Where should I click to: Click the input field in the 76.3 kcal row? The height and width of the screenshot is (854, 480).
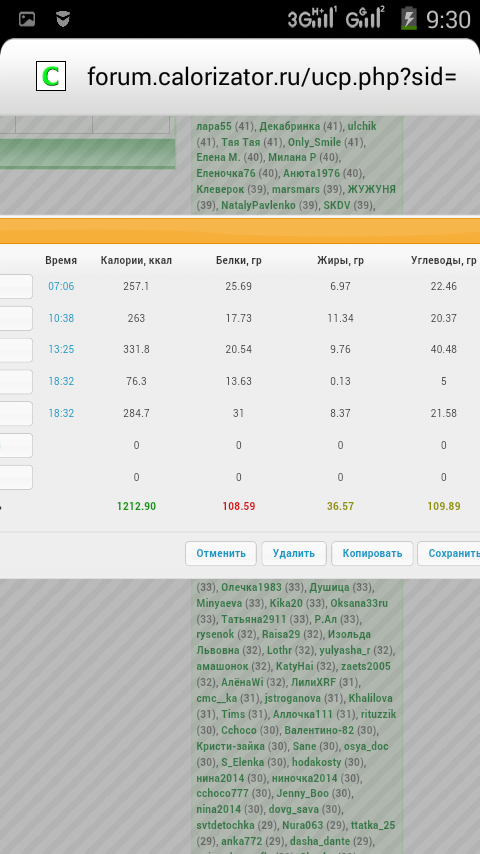16,382
